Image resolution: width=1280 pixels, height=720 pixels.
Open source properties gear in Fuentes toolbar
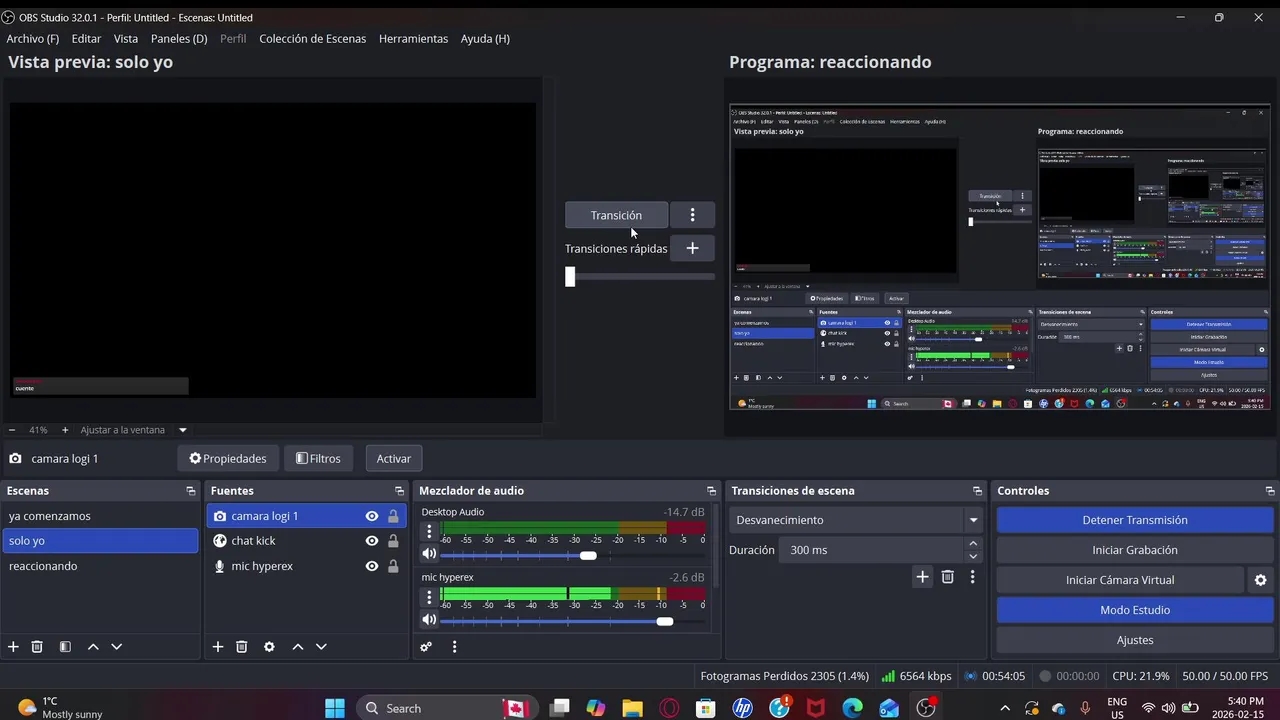pos(269,647)
